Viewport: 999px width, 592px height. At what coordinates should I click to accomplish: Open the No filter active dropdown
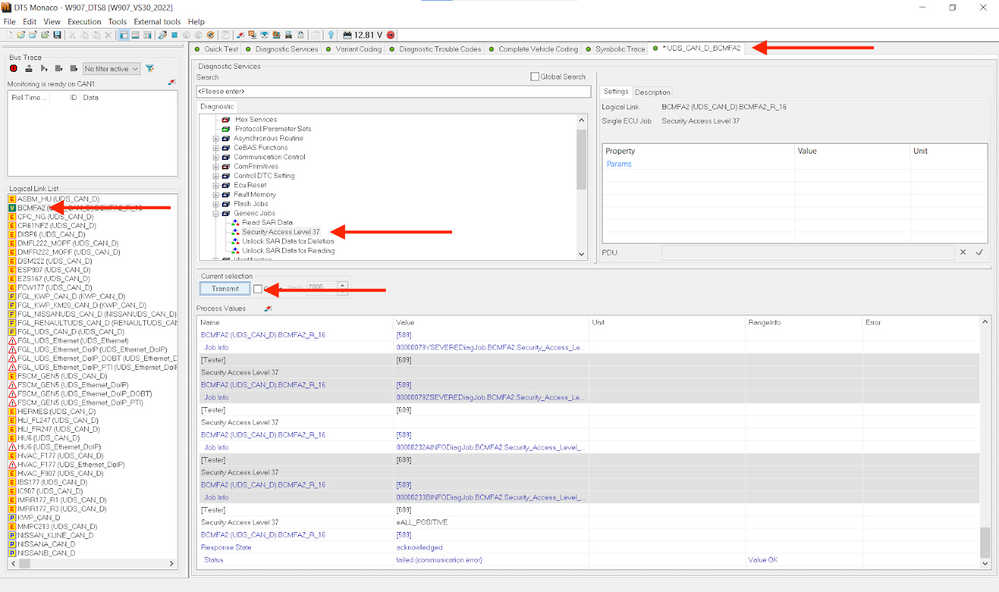tap(111, 69)
